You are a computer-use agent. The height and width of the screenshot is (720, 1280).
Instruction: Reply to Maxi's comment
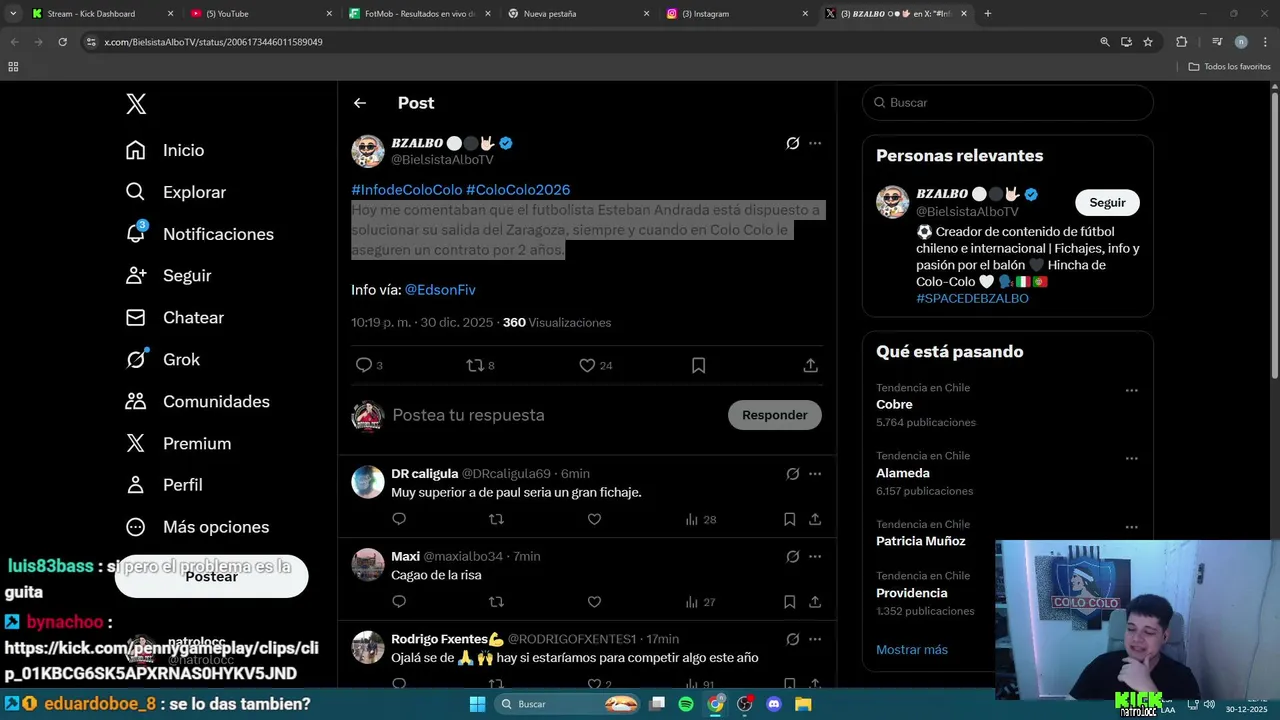coord(399,602)
